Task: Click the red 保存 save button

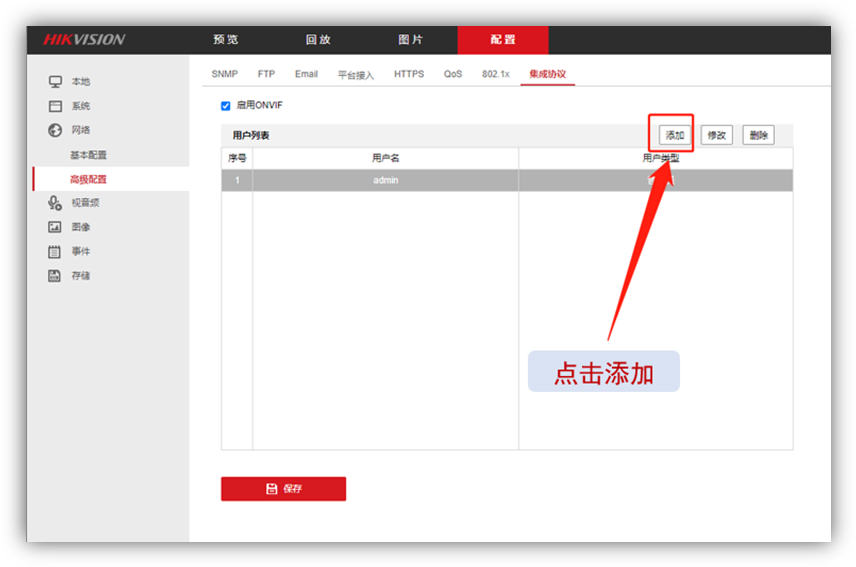Action: (283, 488)
